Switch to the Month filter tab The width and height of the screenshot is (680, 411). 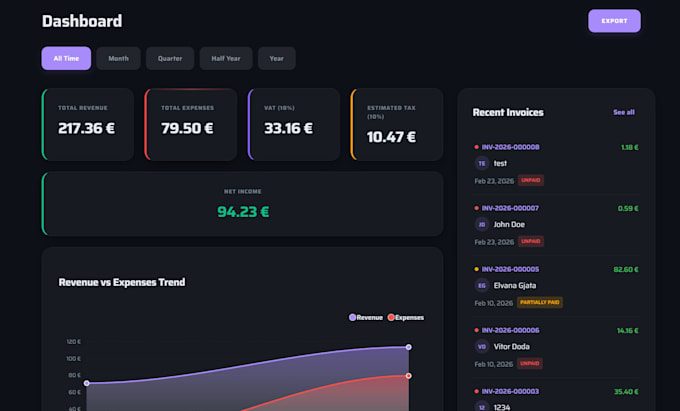click(x=118, y=58)
